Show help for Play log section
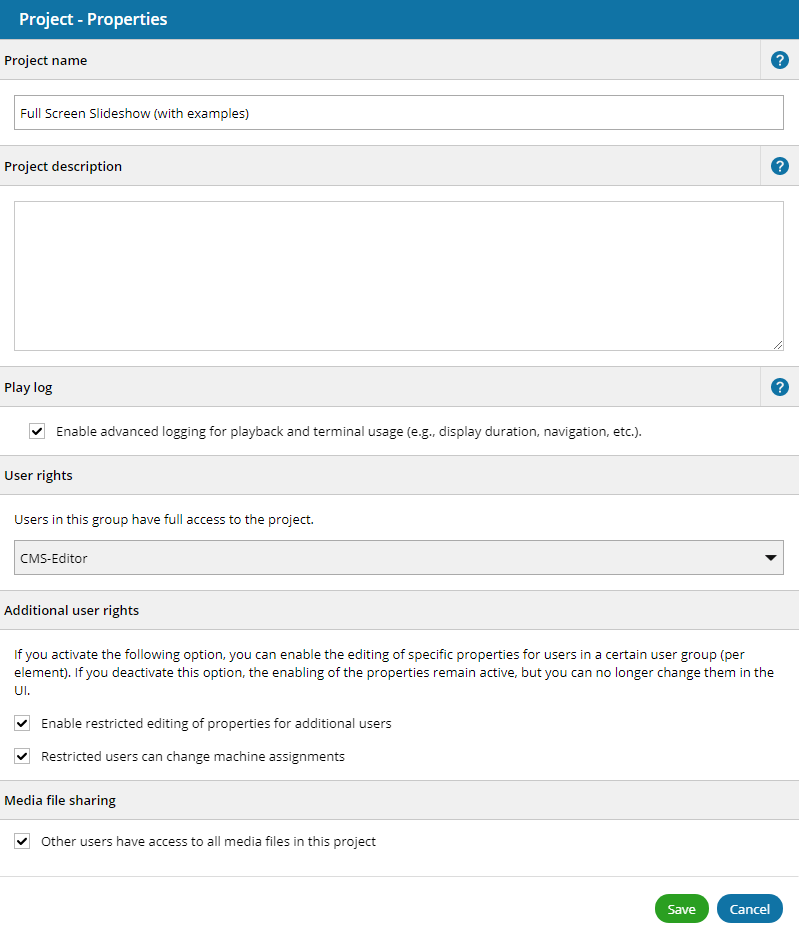This screenshot has height=939, width=799. 780,387
